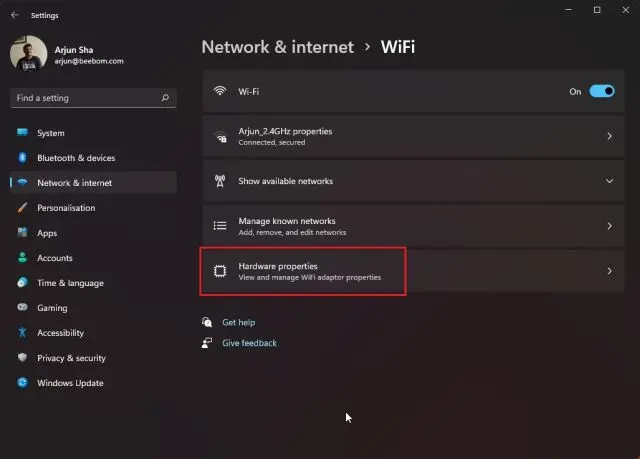Screen dimensions: 640x459
Task: Click the Give feedback link
Action: click(249, 343)
